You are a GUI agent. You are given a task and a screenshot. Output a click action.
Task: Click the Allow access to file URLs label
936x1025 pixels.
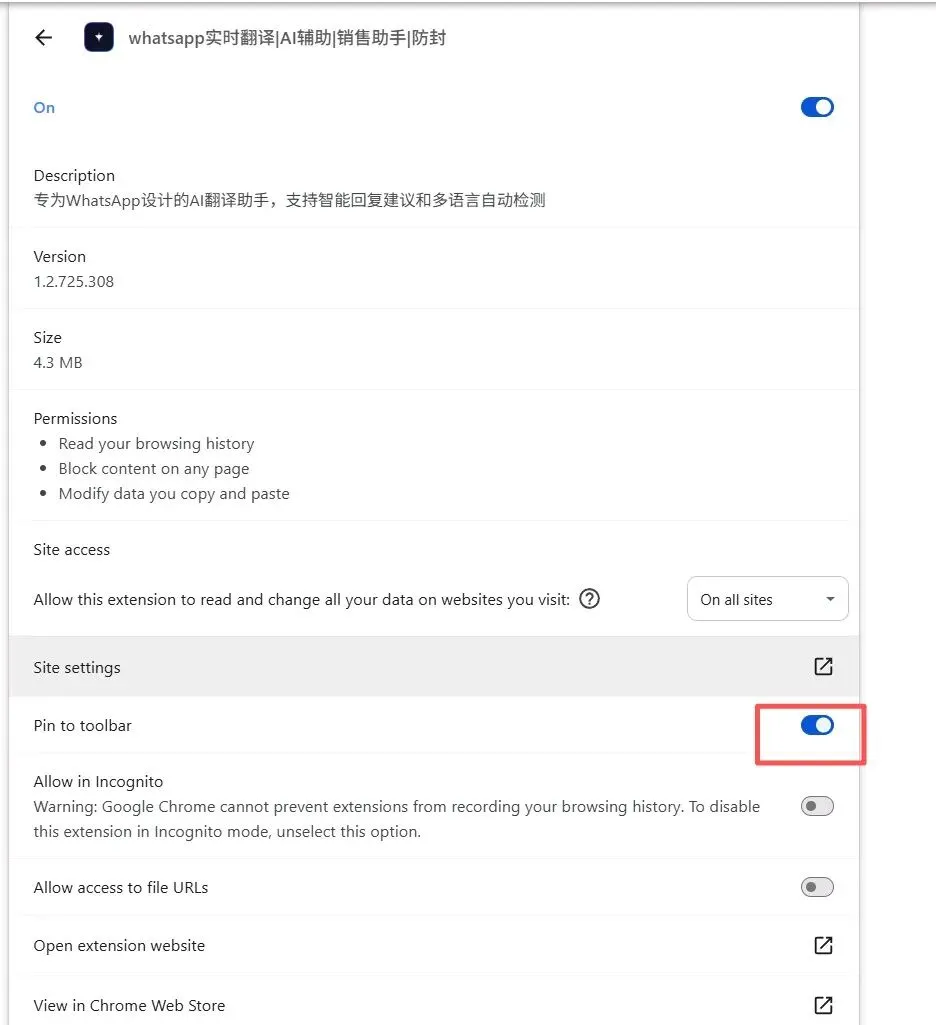[121, 888]
